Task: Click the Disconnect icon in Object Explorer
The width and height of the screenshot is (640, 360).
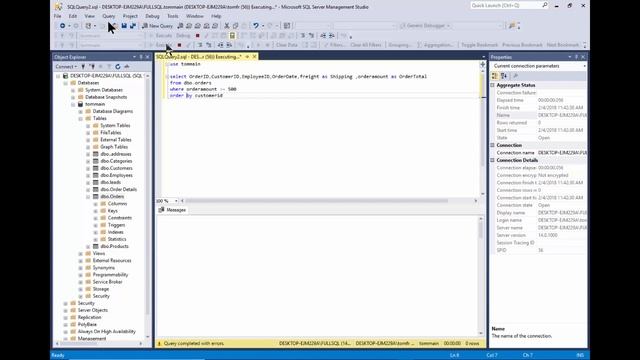Action: 92,66
